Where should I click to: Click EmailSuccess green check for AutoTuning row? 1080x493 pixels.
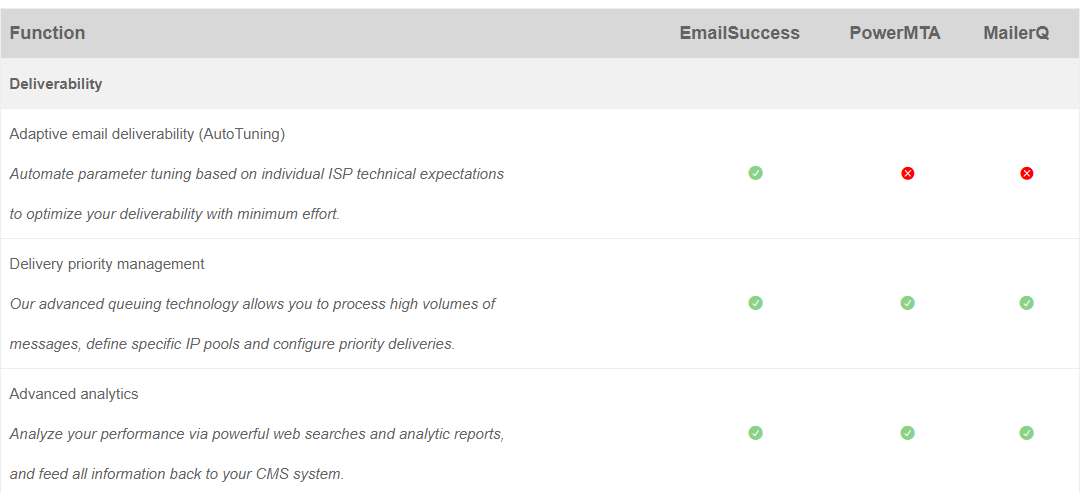(x=756, y=173)
